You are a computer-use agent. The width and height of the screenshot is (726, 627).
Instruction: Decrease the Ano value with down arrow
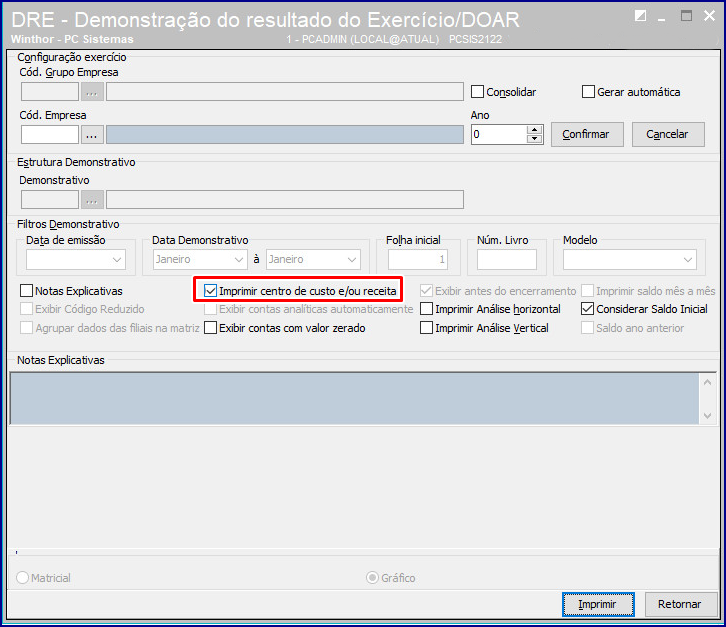(535, 138)
